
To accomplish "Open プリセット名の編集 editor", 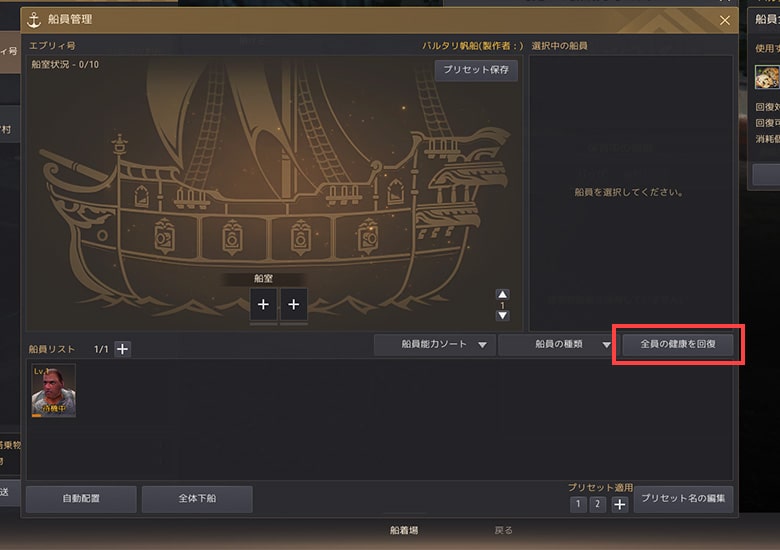I will tap(683, 499).
